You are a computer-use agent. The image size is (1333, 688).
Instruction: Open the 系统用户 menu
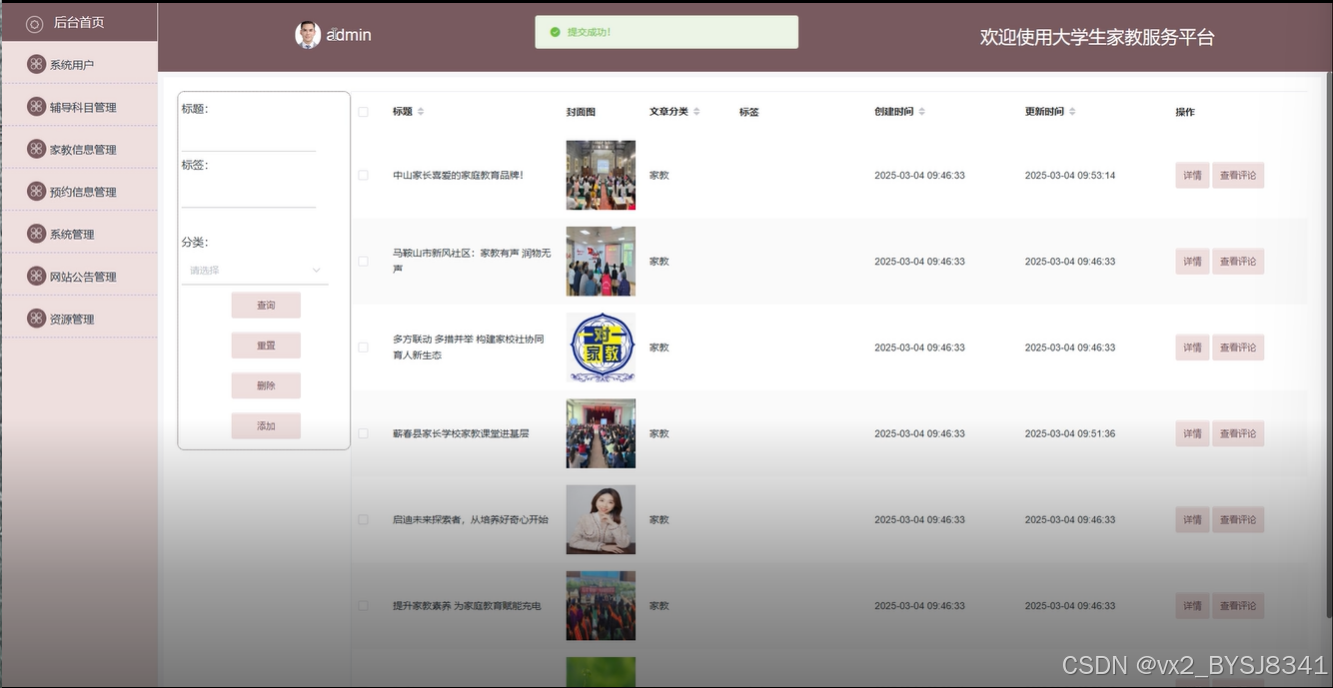79,64
